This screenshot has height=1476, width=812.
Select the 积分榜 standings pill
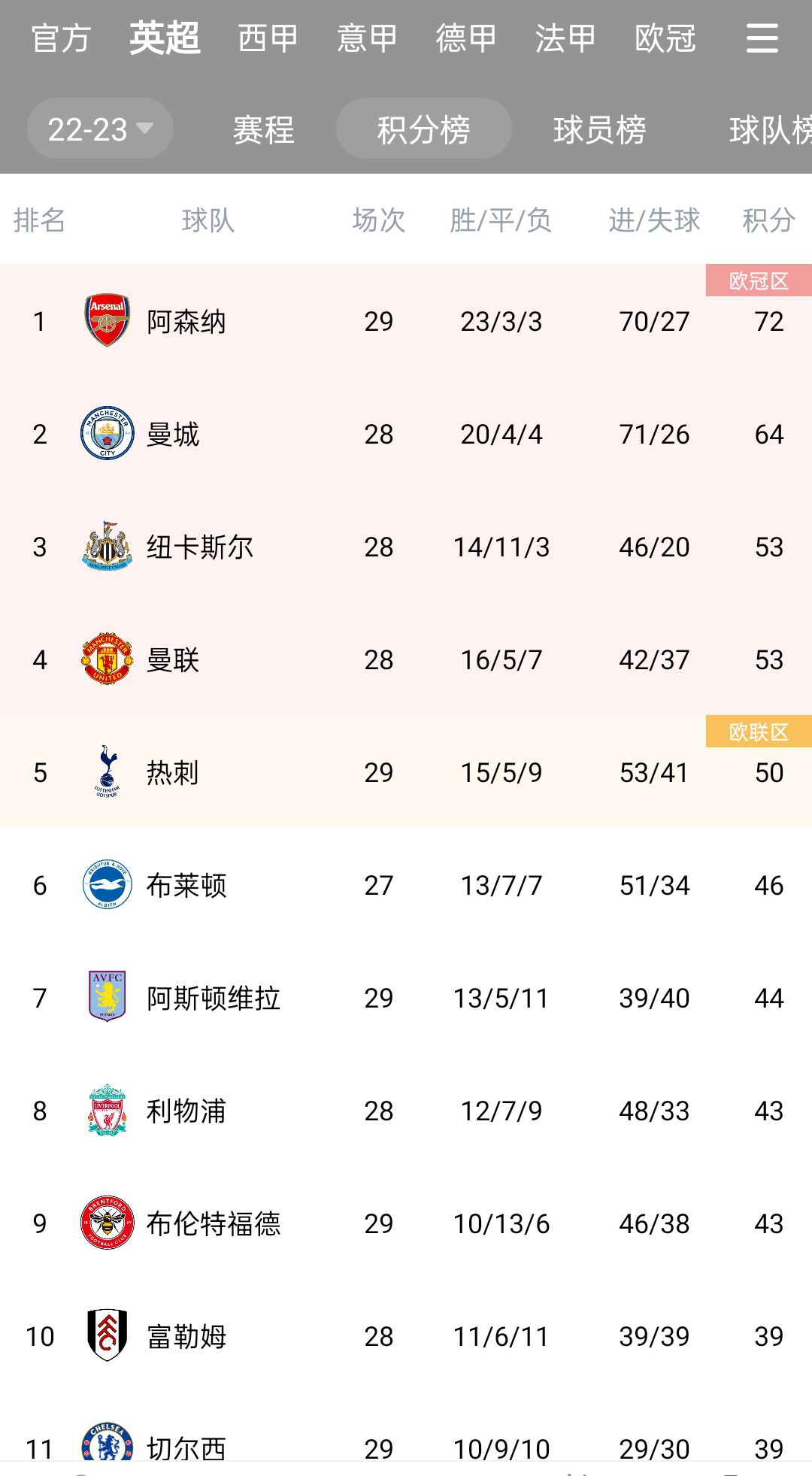point(423,129)
